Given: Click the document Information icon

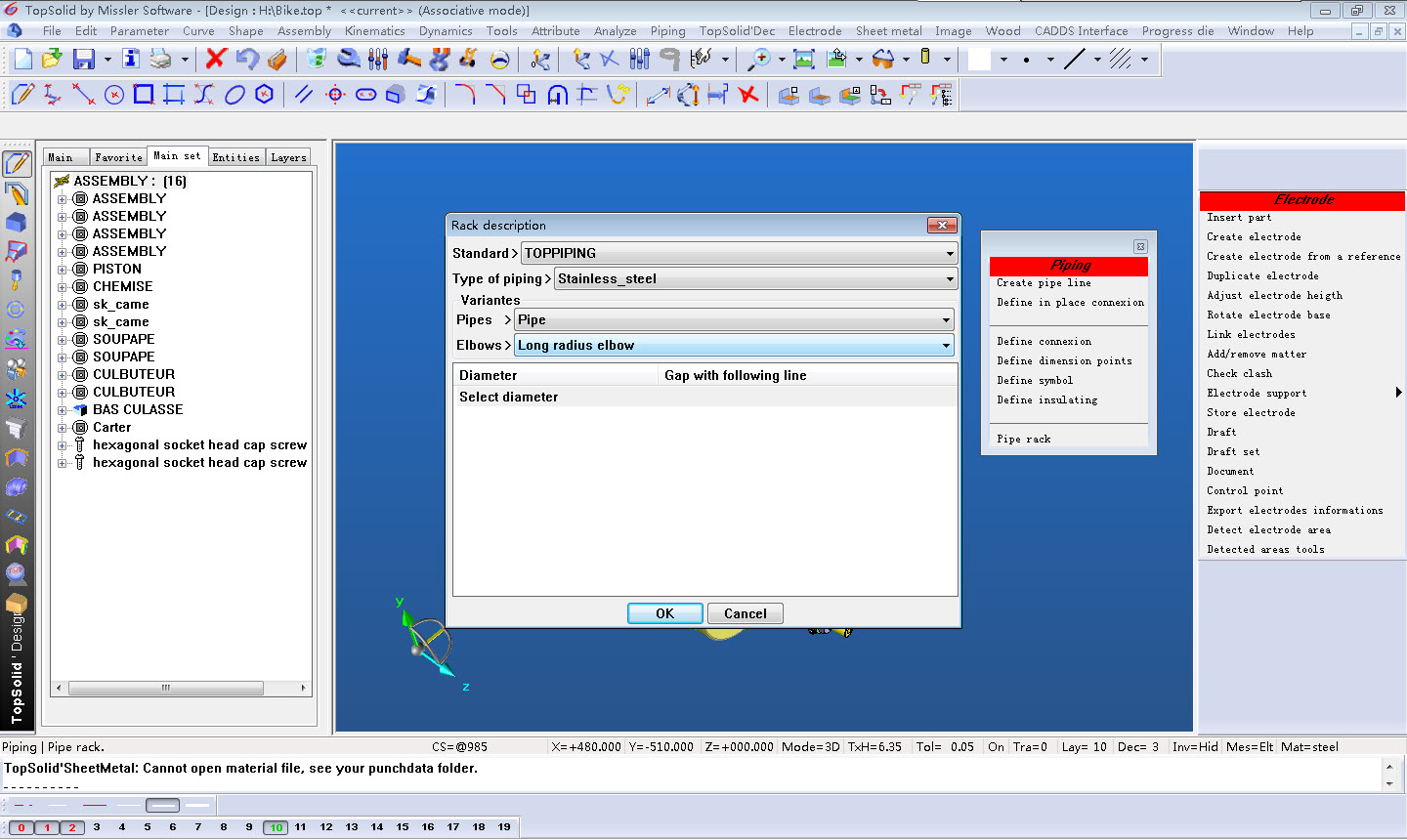Looking at the screenshot, I should 130,60.
